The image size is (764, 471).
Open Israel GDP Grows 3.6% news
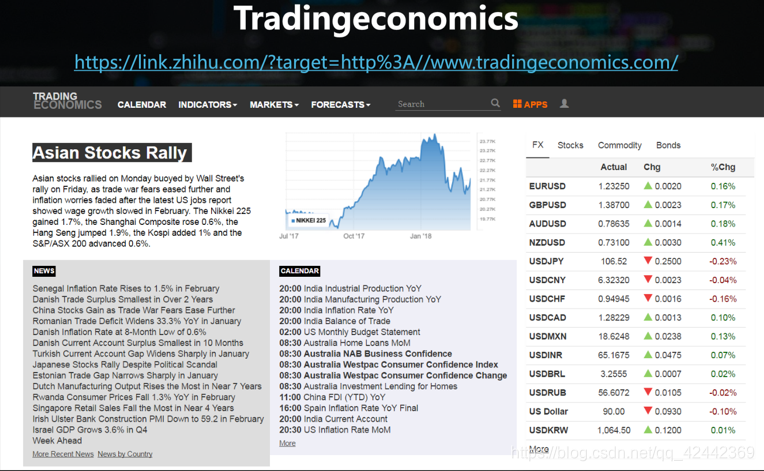pyautogui.click(x=90, y=430)
